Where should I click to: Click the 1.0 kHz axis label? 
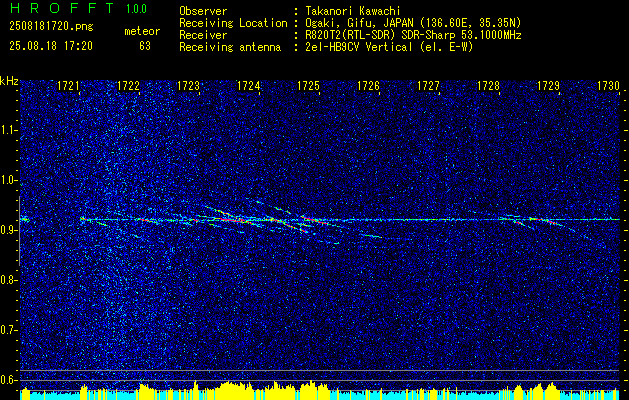8,180
